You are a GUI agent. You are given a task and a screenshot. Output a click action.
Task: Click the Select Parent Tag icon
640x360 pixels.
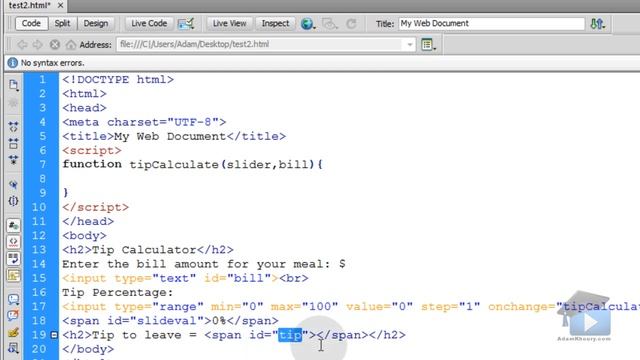13,184
